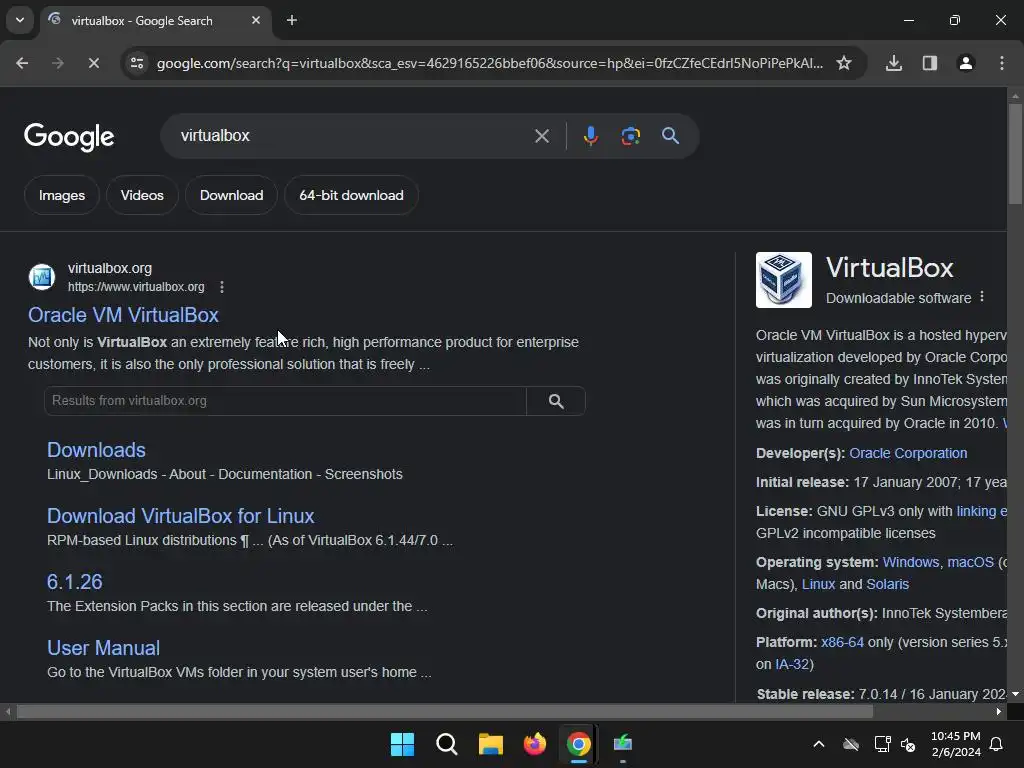This screenshot has height=768, width=1024.
Task: Focus the Google search box
Action: coord(353,136)
